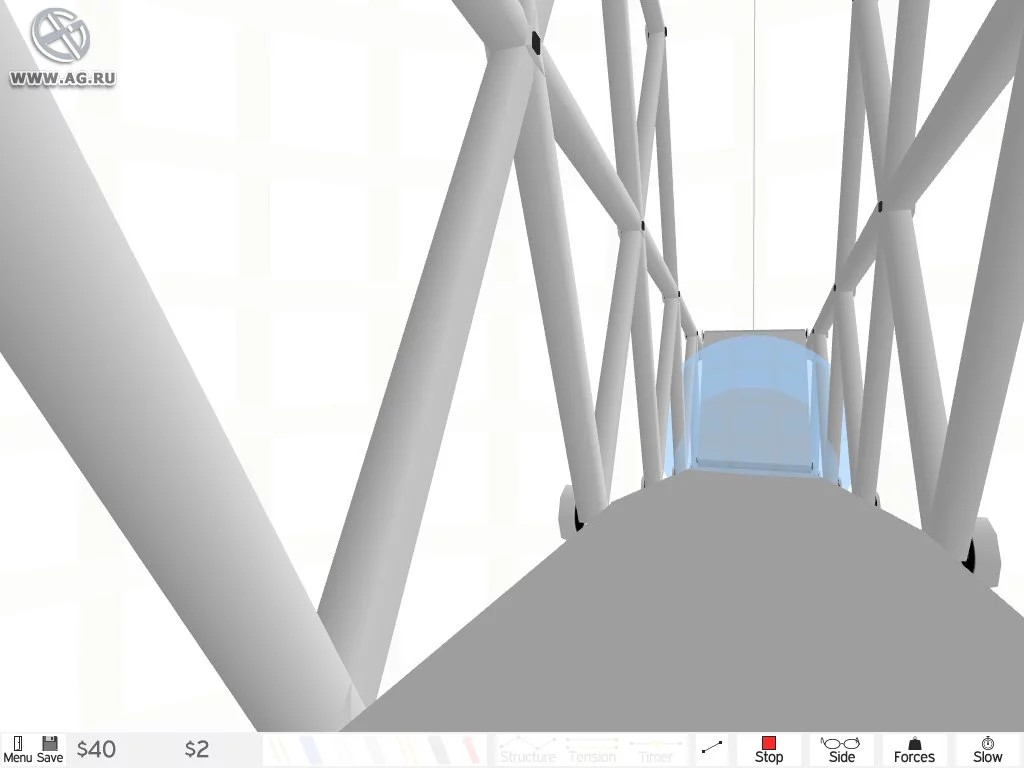Toggle the Forces weight display

tap(913, 749)
